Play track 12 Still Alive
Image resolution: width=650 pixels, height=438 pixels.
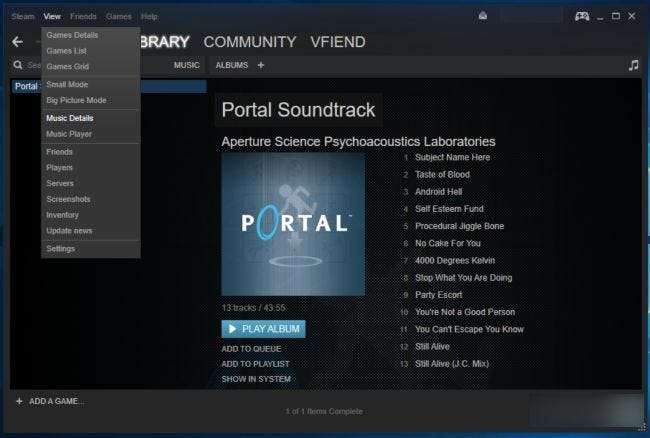click(432, 346)
